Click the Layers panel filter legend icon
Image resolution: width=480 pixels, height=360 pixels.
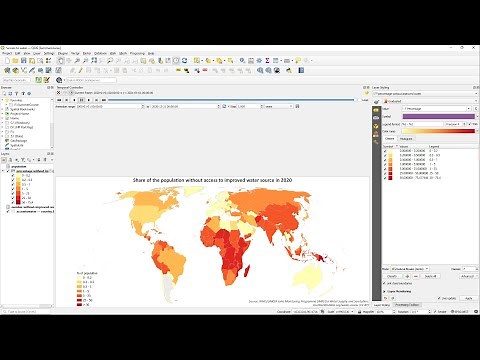coord(23,160)
